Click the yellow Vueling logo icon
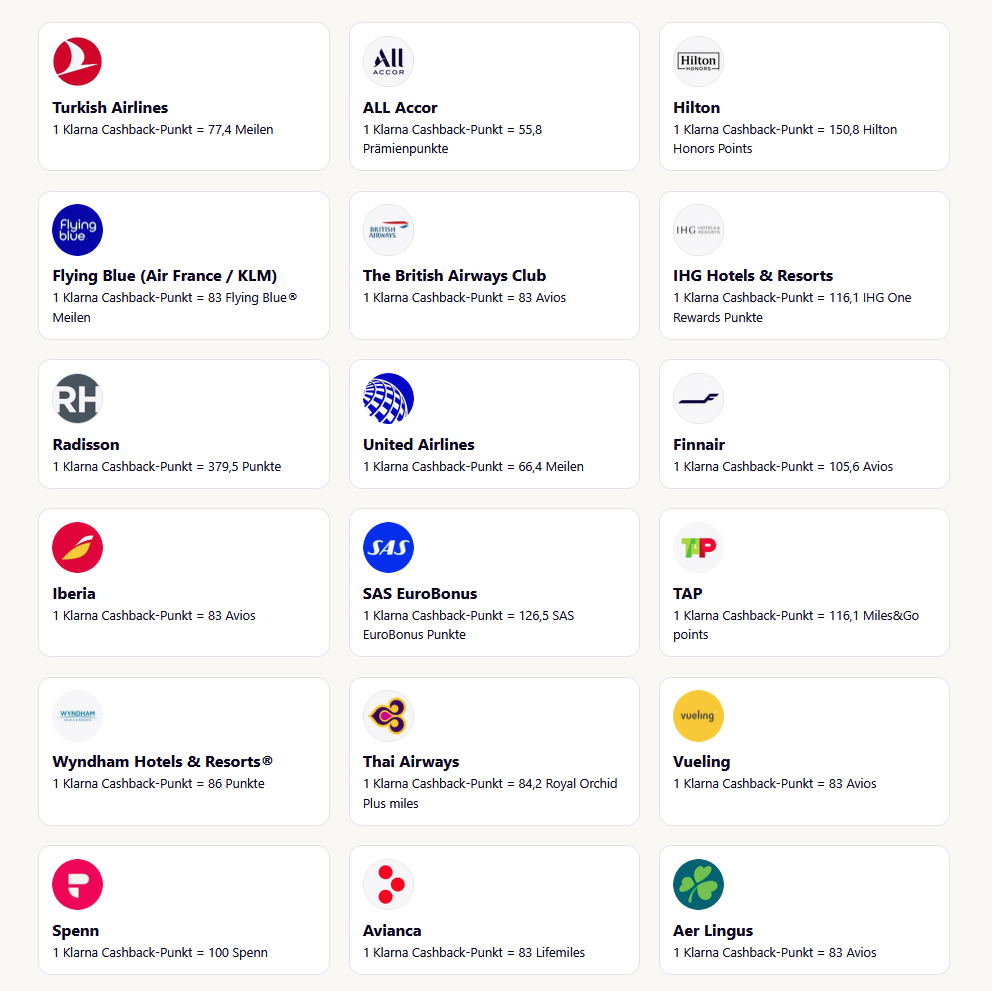The image size is (992, 991). click(698, 716)
